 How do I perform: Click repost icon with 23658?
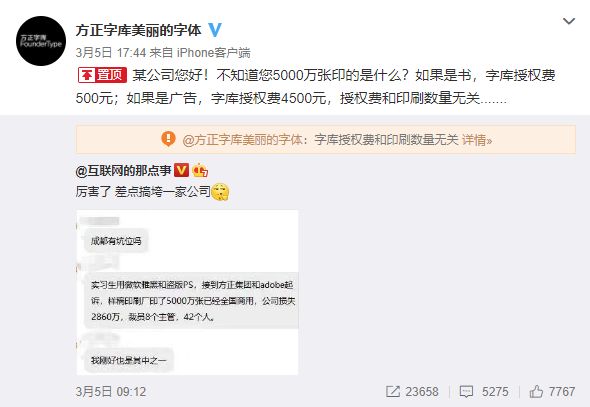tap(393, 392)
